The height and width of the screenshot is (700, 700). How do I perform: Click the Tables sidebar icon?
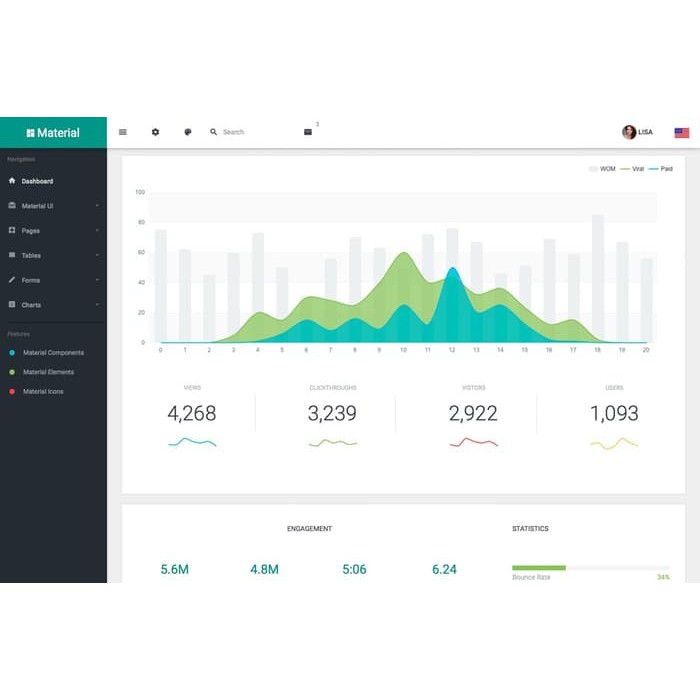(12, 255)
